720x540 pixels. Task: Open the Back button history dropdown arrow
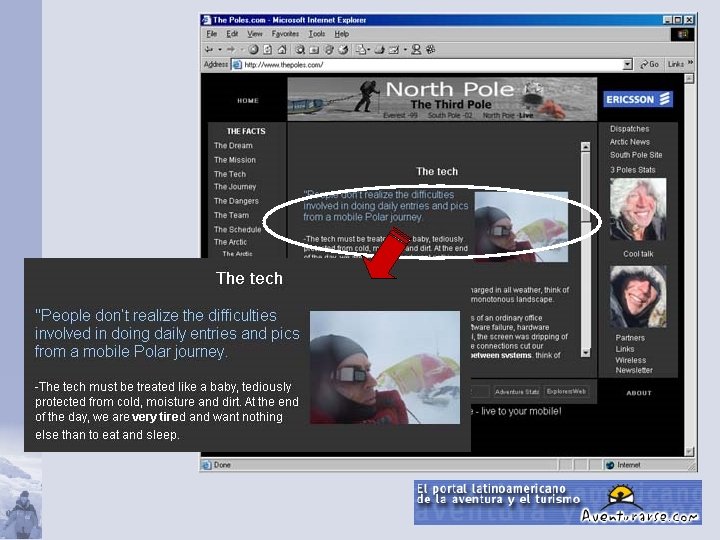click(220, 50)
